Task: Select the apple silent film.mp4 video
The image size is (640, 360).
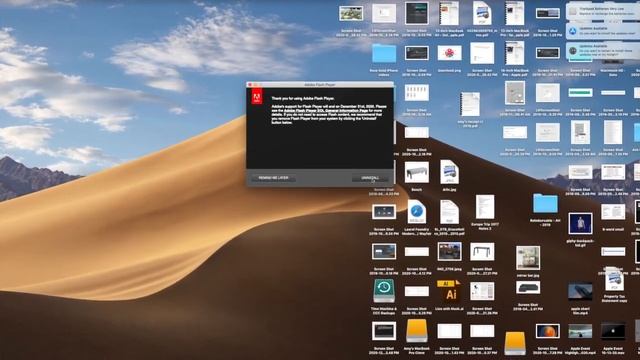Action: [580, 291]
